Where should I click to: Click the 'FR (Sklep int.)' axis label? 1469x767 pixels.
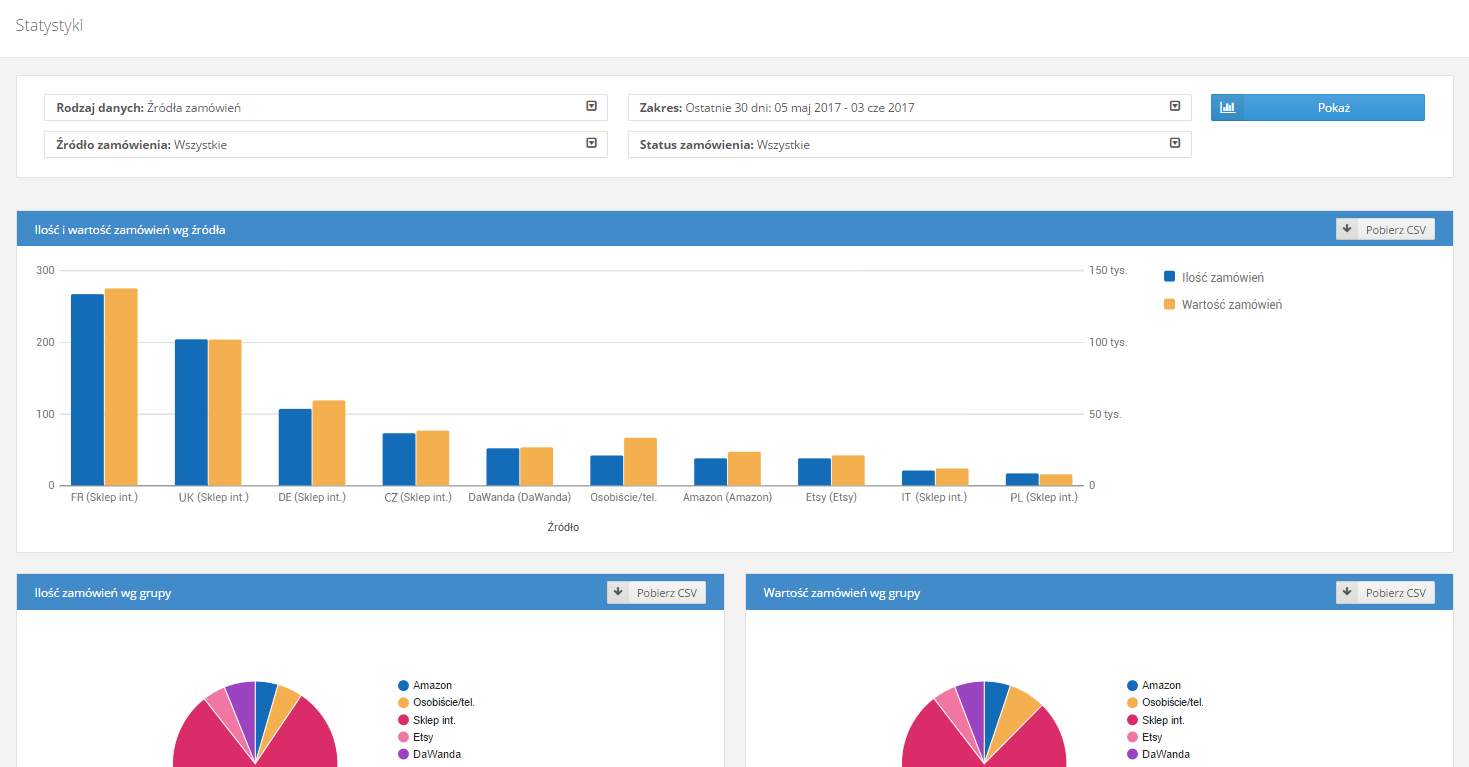(104, 497)
